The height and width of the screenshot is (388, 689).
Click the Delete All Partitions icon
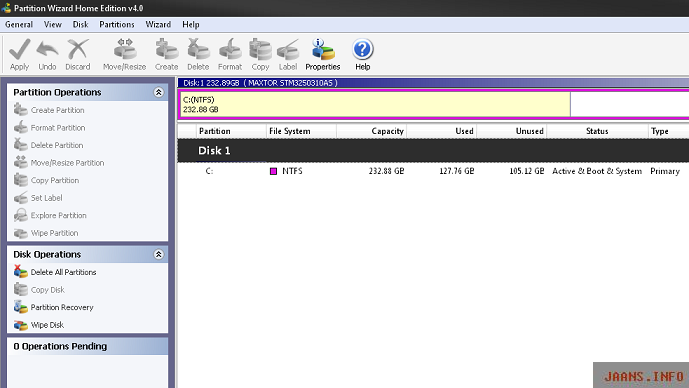(x=20, y=272)
